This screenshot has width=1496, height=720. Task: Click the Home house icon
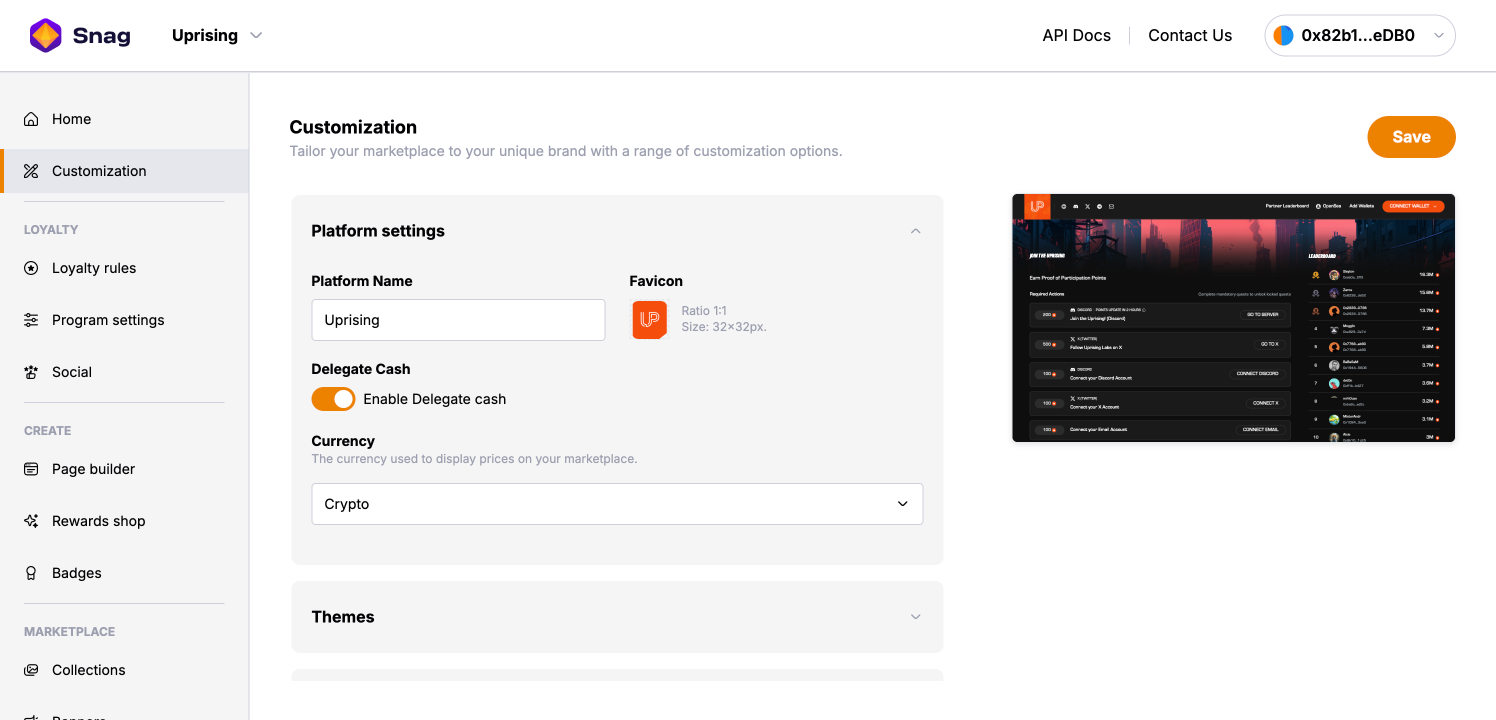(31, 119)
